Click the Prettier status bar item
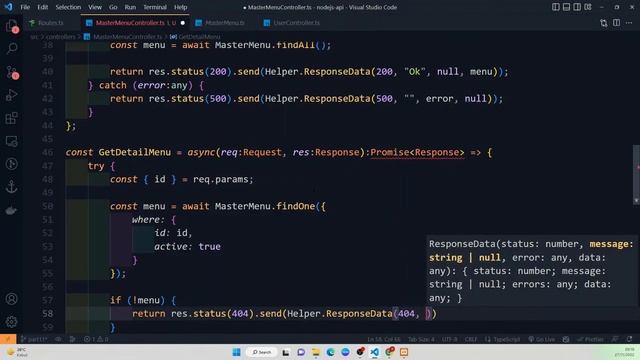This screenshot has width=640, height=360. pos(591,339)
